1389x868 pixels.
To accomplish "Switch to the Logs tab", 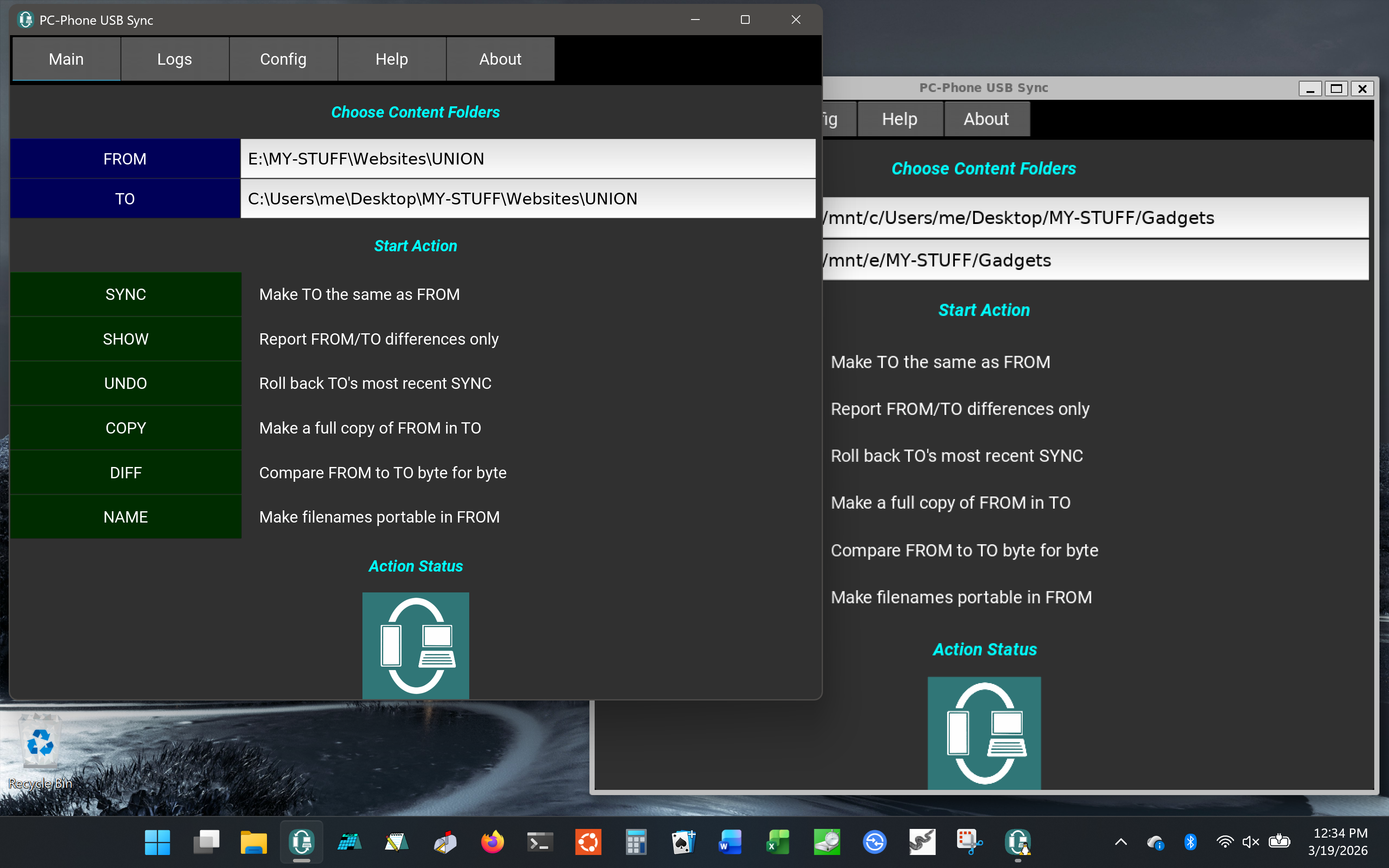I will (x=174, y=59).
